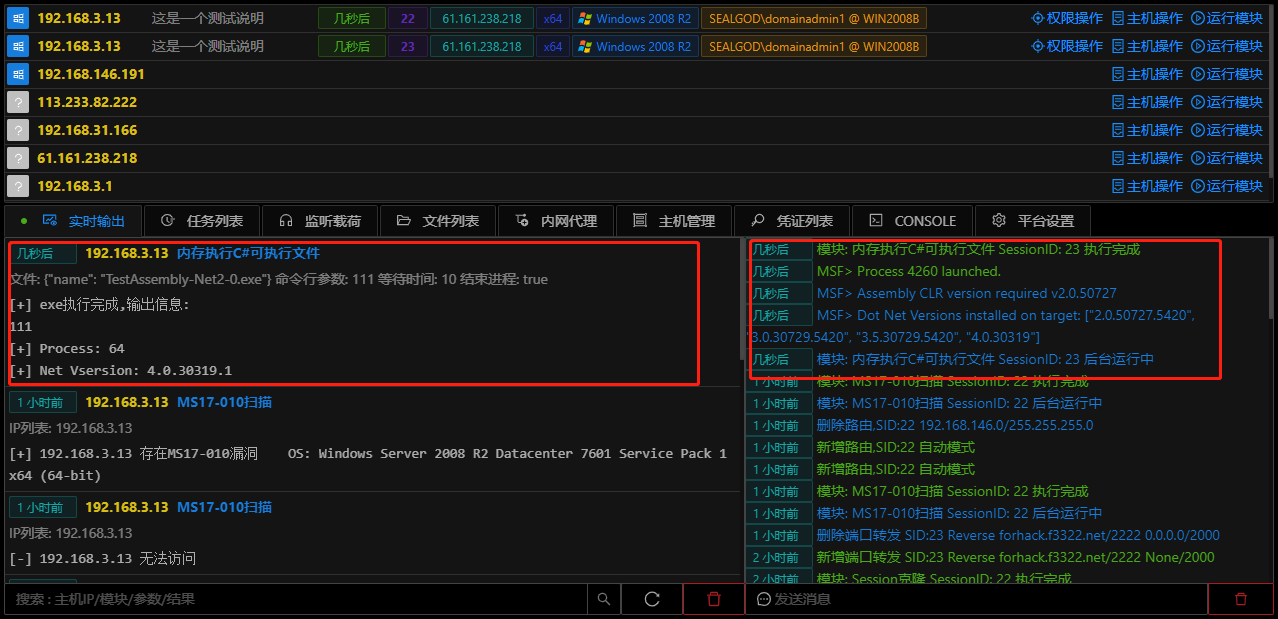Switch to 文件列表 tab
Image resolution: width=1278 pixels, height=619 pixels.
(437, 221)
